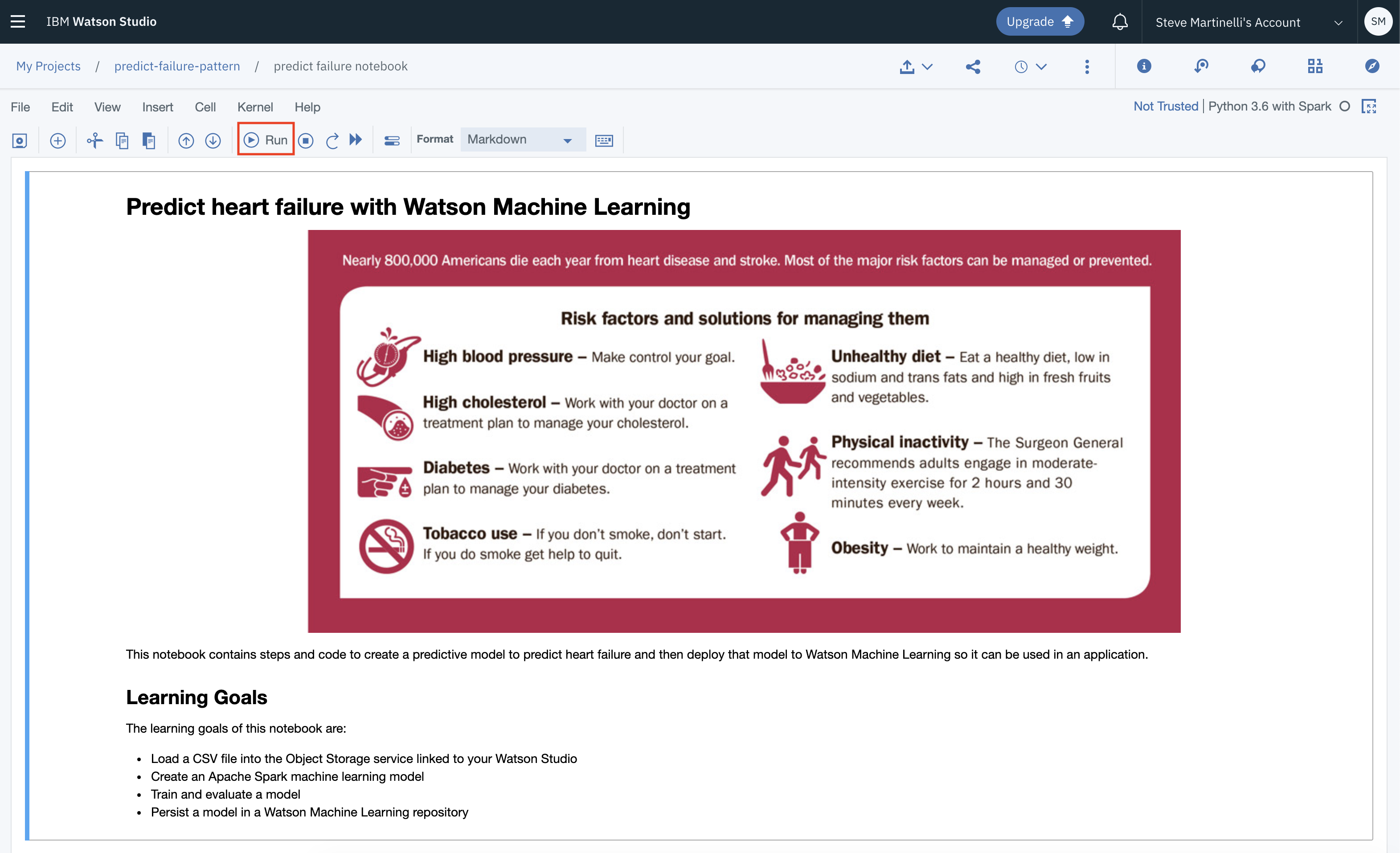Click the Not Trusted notebook link
The height and width of the screenshot is (853, 1400).
point(1165,106)
